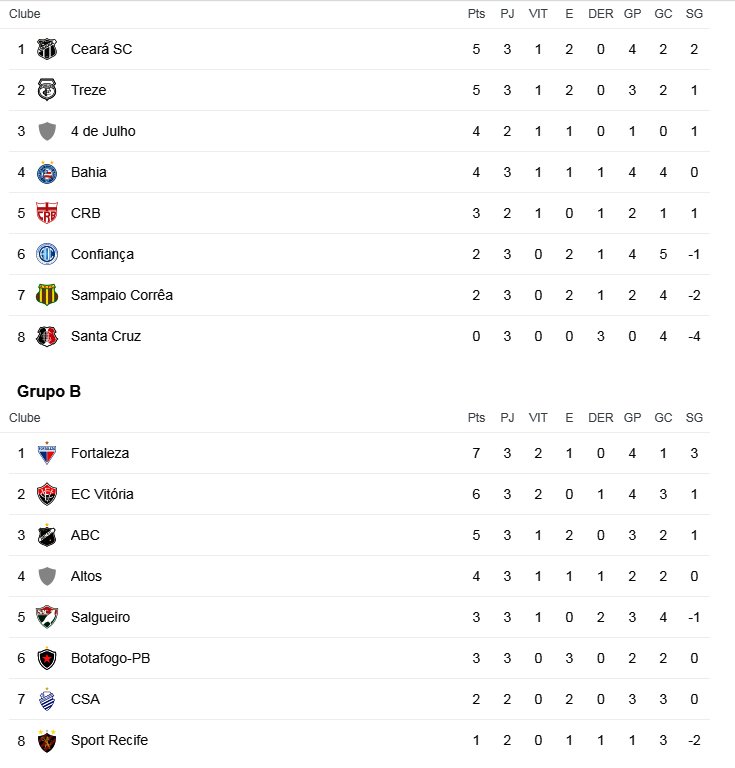Click the CRB red crest icon
The height and width of the screenshot is (768, 735).
click(x=47, y=213)
